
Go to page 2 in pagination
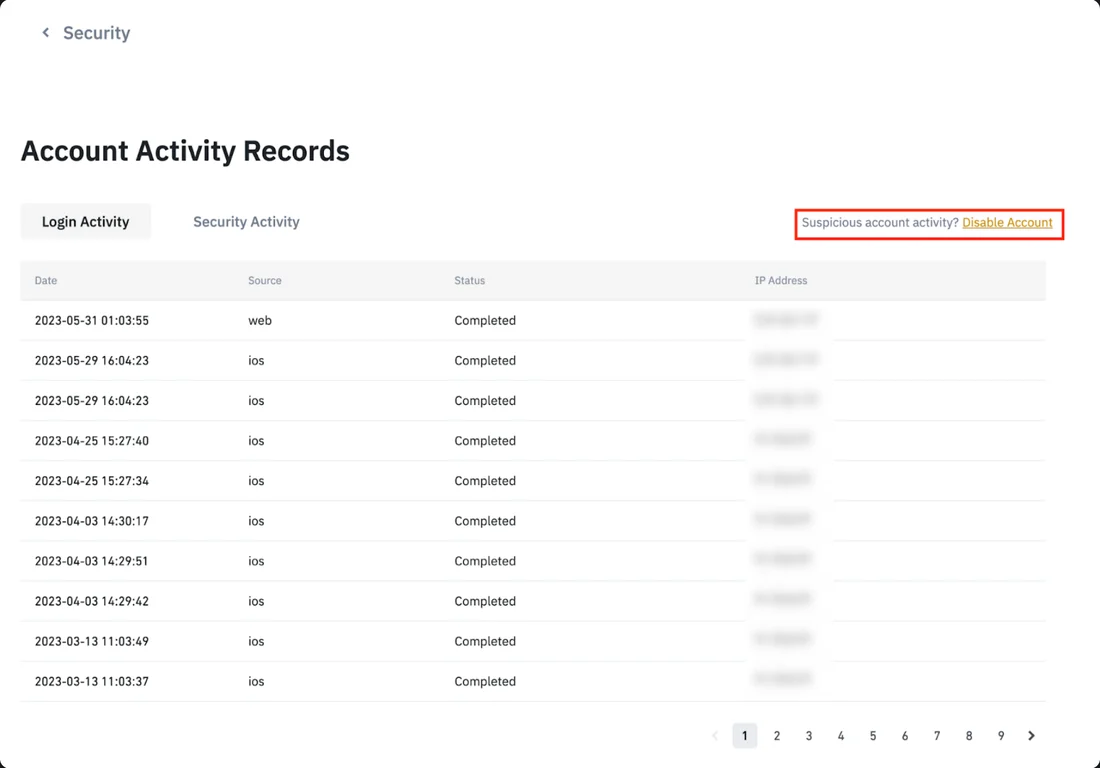(777, 736)
